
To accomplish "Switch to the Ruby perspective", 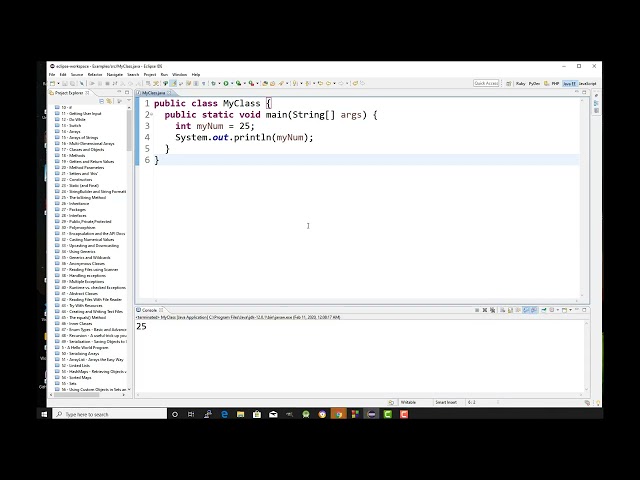I will (520, 83).
